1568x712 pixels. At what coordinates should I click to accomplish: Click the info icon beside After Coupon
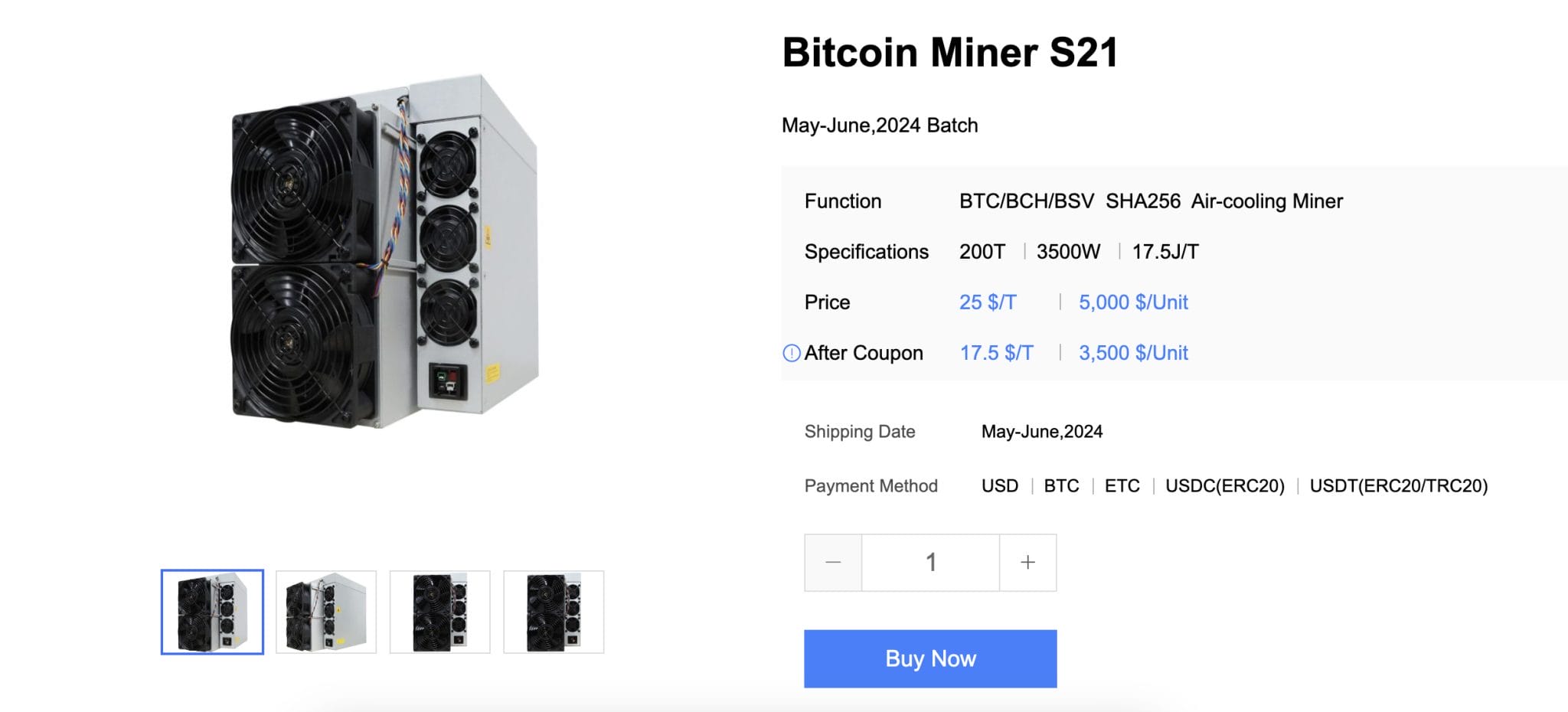(x=791, y=353)
